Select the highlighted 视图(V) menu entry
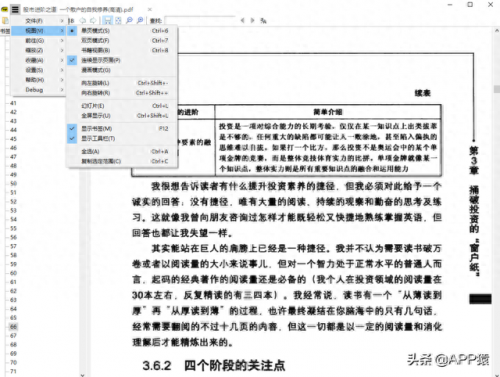Image resolution: width=500 pixels, height=377 pixels. [x=39, y=31]
